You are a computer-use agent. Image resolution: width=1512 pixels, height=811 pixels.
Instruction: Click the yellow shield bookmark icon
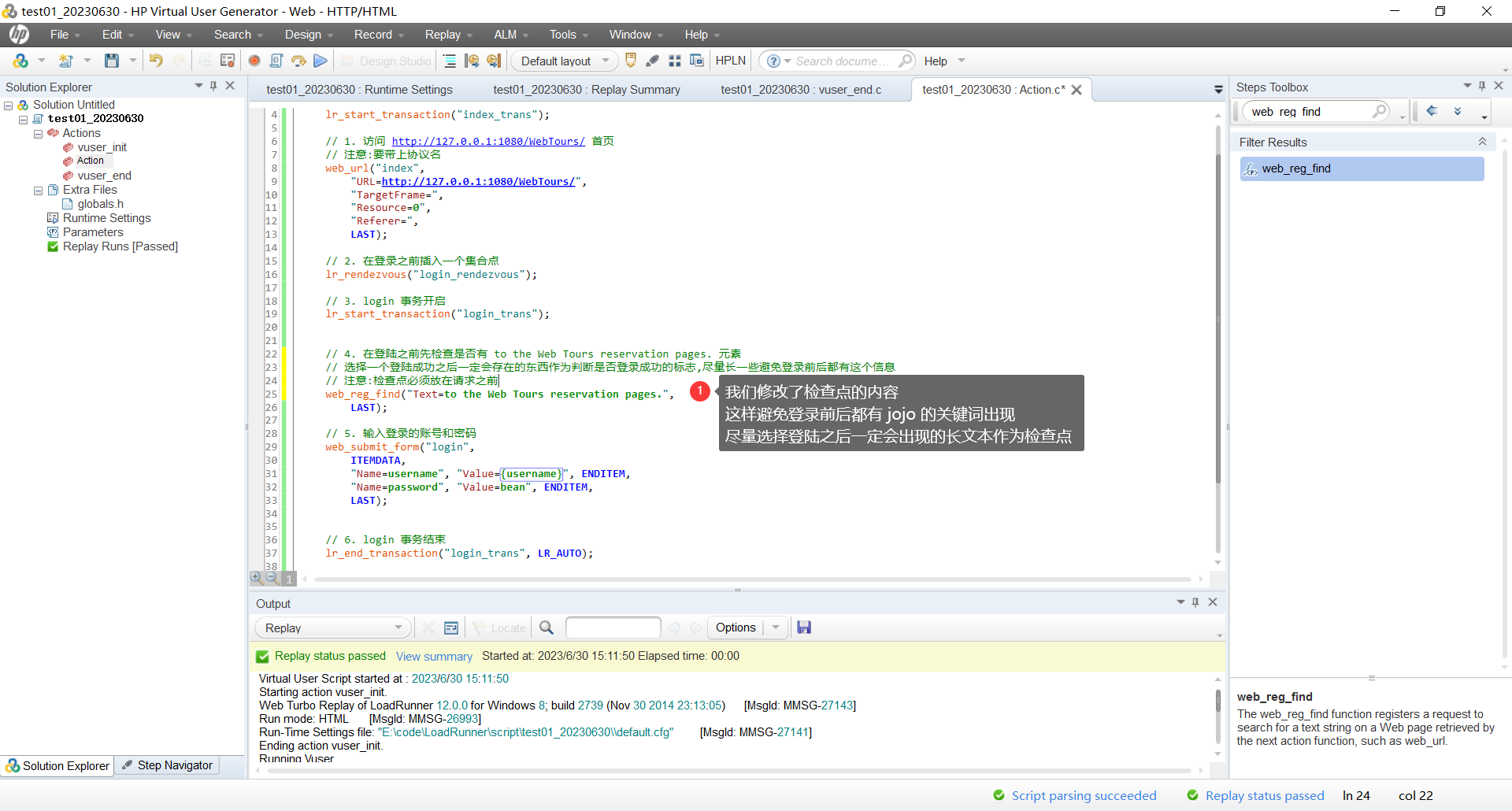pos(631,61)
